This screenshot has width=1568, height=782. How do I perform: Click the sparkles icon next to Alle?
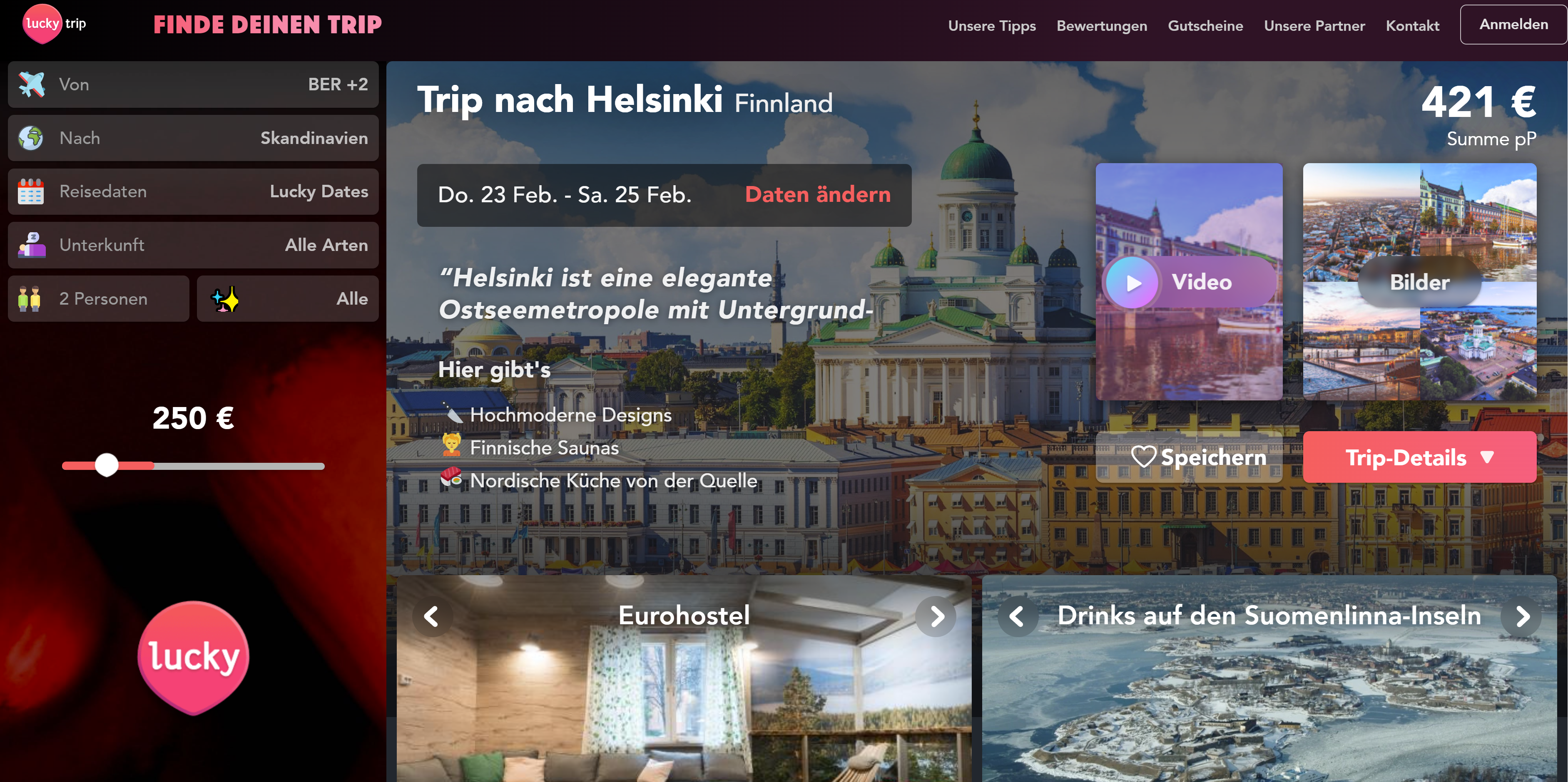224,298
